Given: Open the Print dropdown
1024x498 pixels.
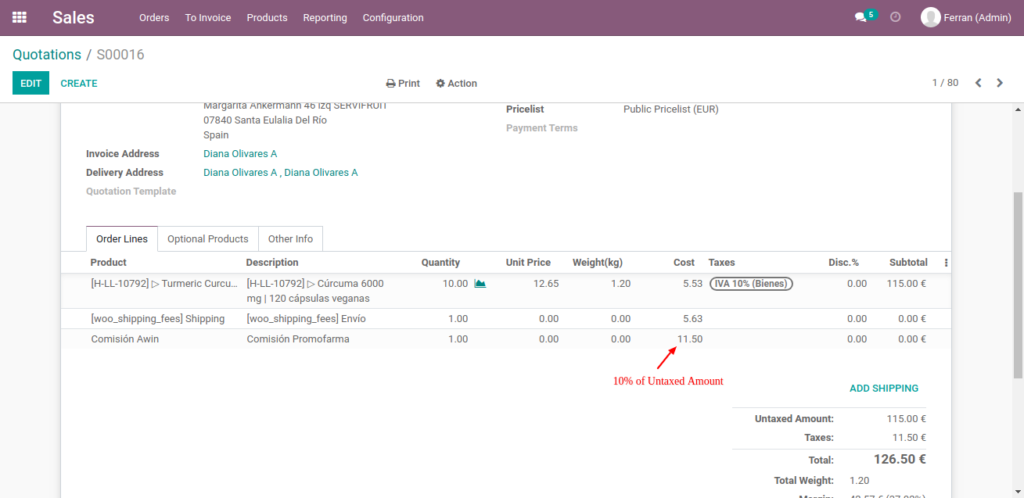Looking at the screenshot, I should pos(403,84).
